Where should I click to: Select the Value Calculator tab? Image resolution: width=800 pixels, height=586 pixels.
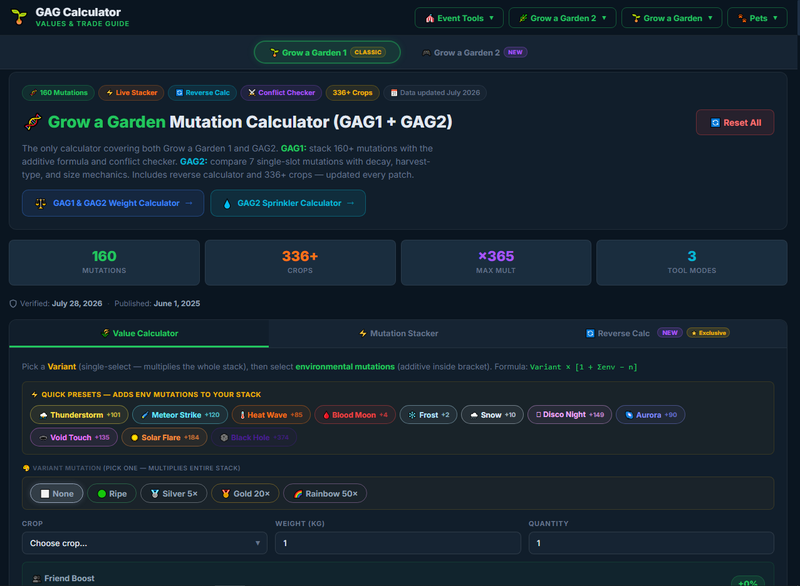pyautogui.click(x=139, y=334)
